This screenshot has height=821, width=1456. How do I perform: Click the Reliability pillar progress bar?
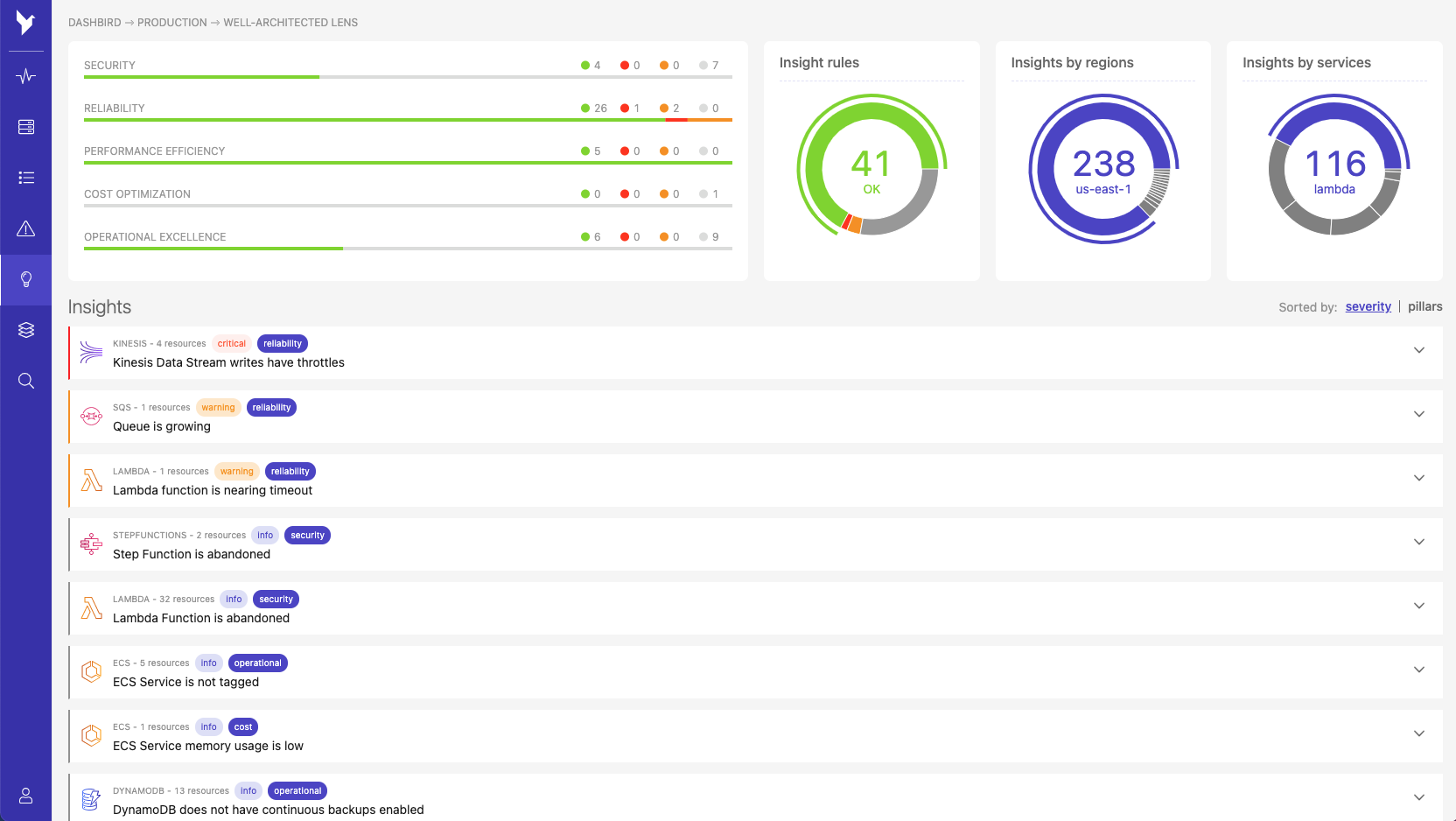tap(408, 120)
